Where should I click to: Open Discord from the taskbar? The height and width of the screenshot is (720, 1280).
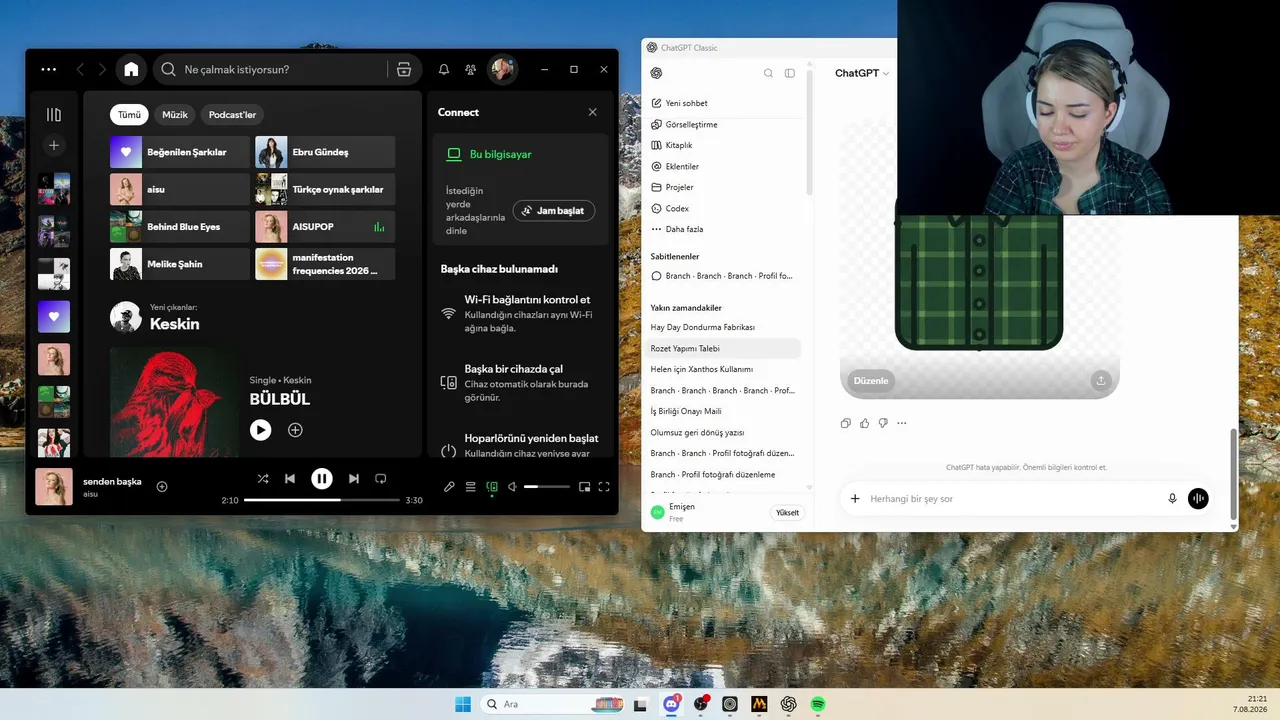click(x=672, y=704)
